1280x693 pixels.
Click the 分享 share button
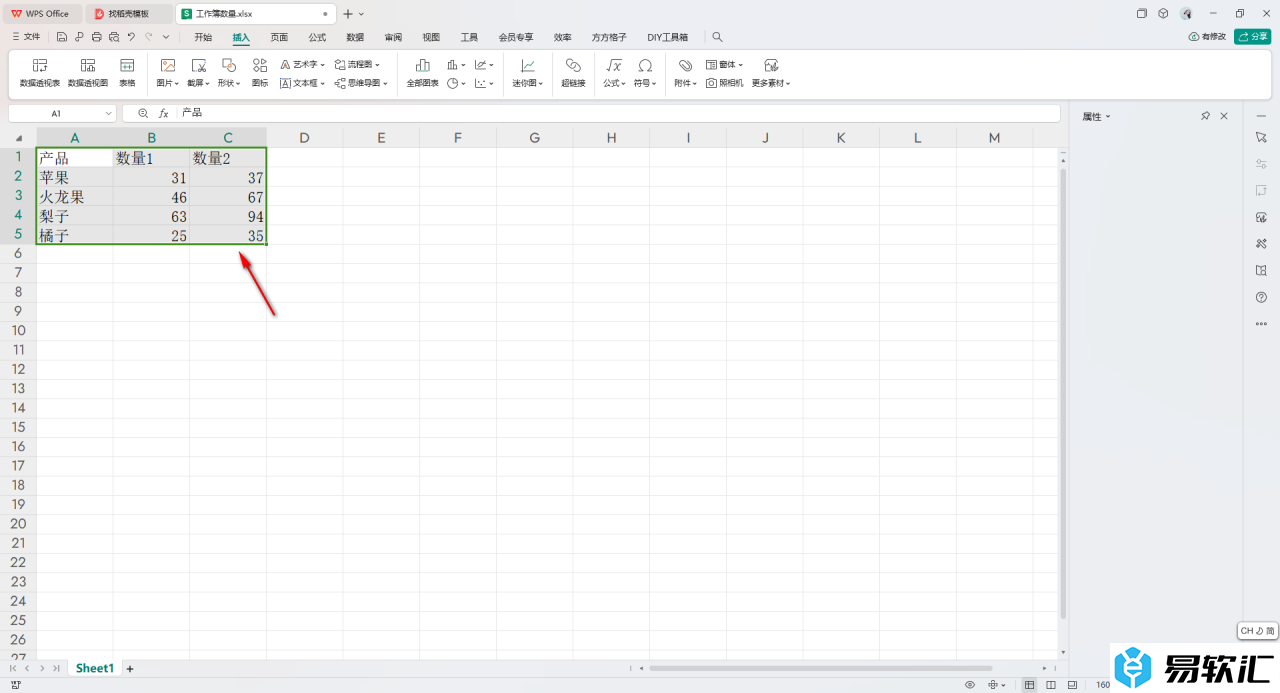coord(1252,36)
